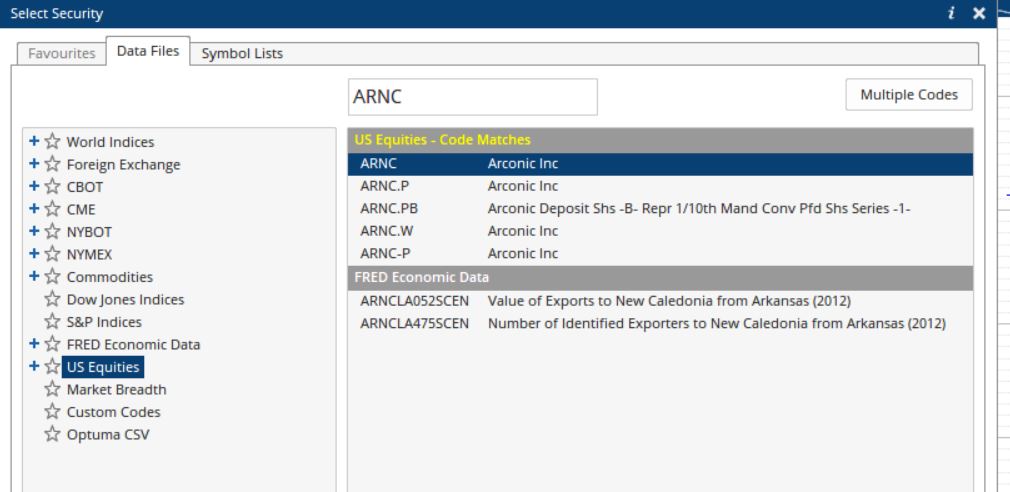Select Foreign Exchange in the tree
The width and height of the screenshot is (1010, 492).
point(123,164)
